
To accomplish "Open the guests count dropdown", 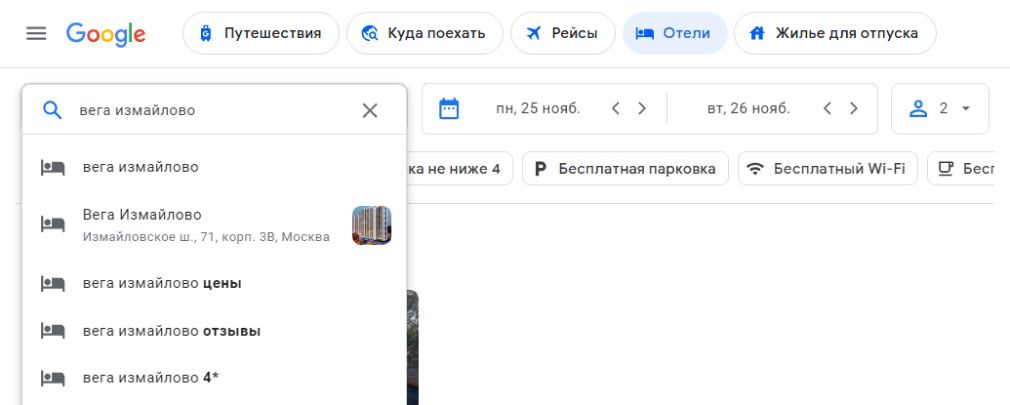I will (940, 109).
